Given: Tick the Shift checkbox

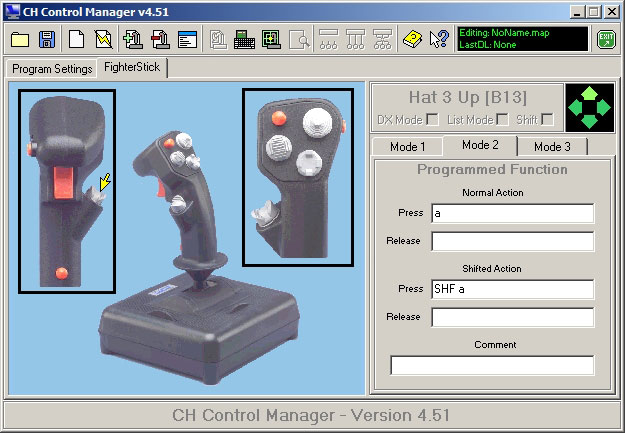Looking at the screenshot, I should (547, 119).
